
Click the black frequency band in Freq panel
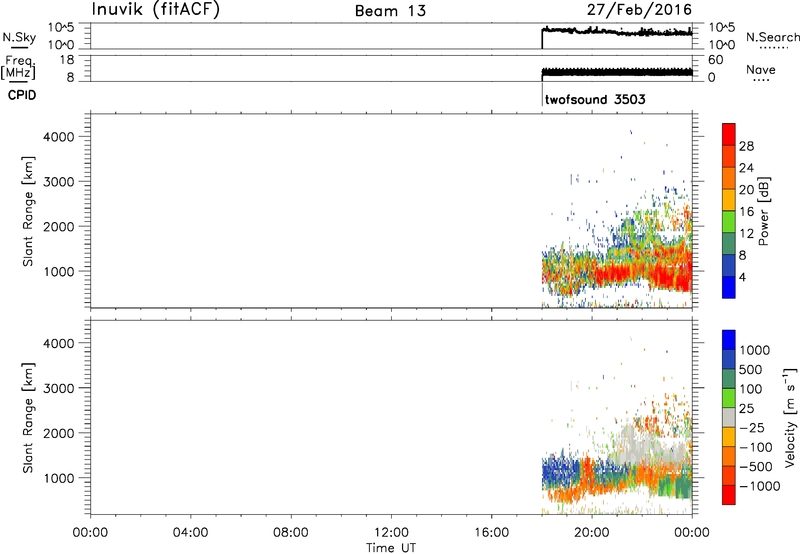(617, 72)
